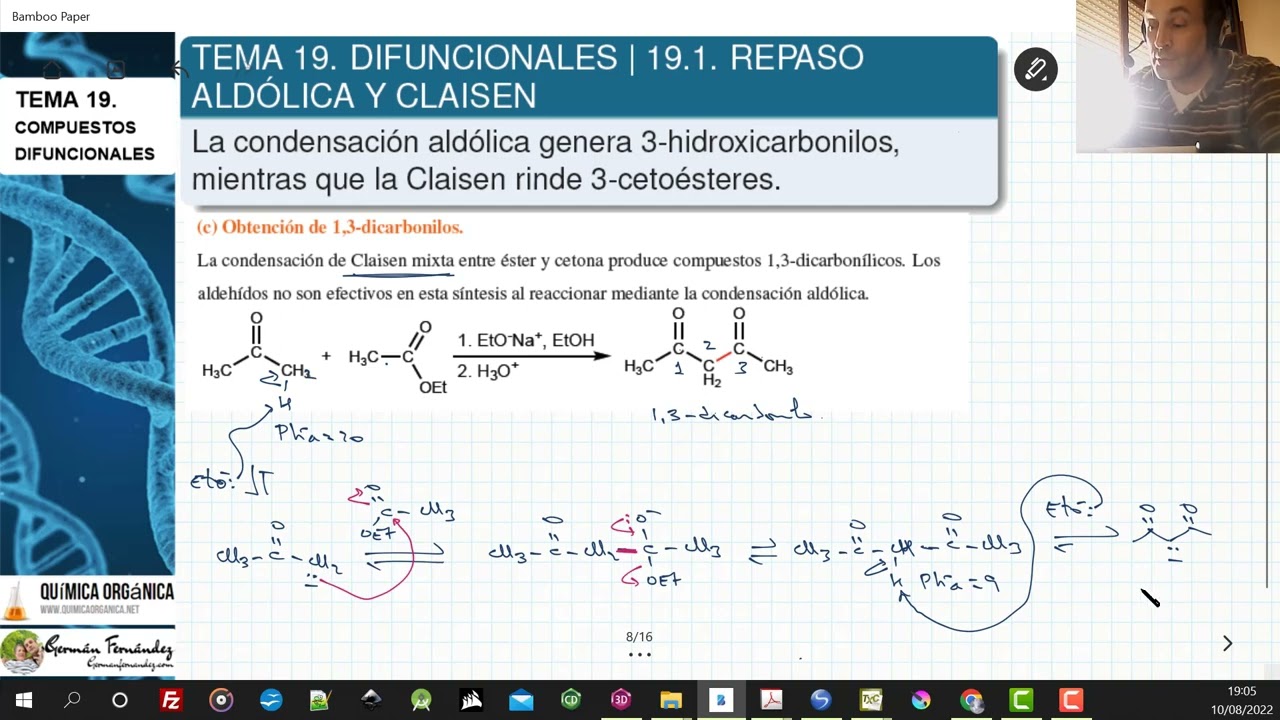1280x720 pixels.
Task: Open the Mail app in taskbar
Action: [x=521, y=700]
